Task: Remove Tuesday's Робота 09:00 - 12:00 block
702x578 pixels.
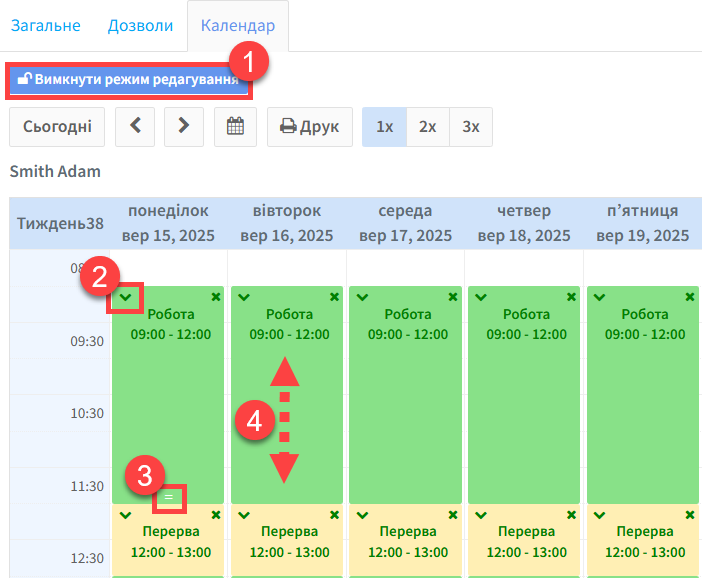Action: [x=334, y=297]
